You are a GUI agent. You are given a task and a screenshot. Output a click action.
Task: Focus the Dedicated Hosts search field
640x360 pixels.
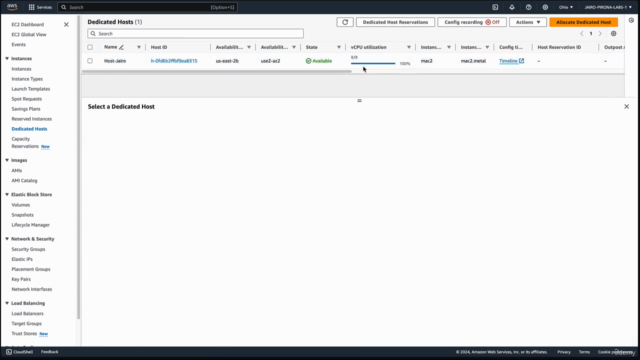tap(196, 33)
